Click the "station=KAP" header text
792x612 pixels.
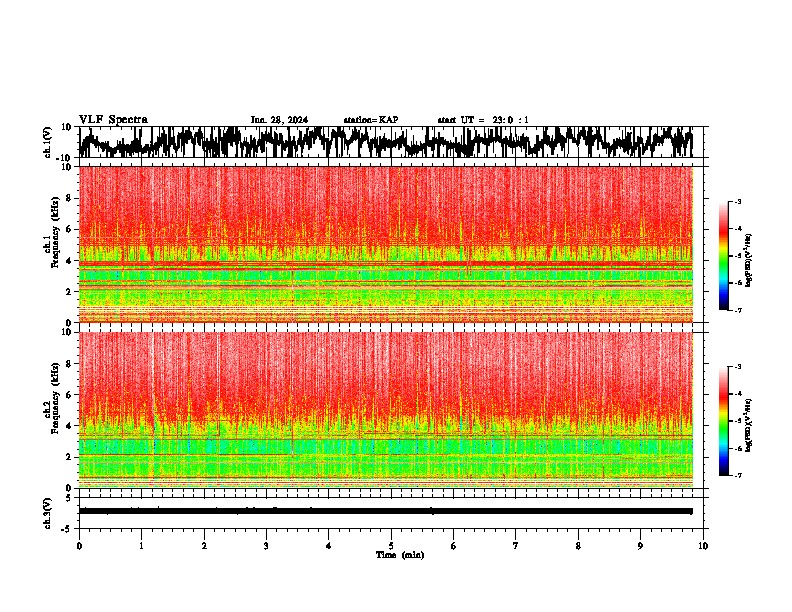[371, 120]
